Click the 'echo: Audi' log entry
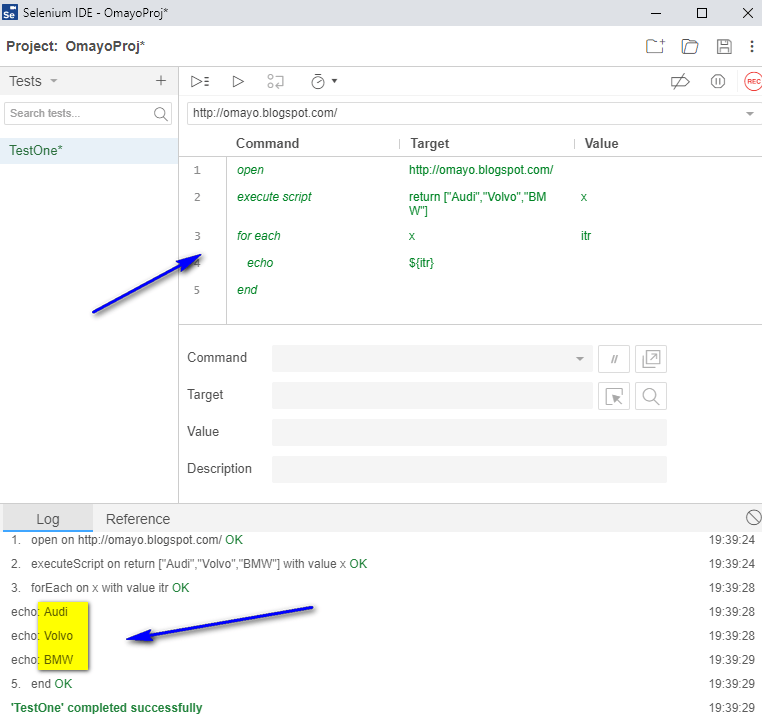The width and height of the screenshot is (762, 718). tap(39, 612)
